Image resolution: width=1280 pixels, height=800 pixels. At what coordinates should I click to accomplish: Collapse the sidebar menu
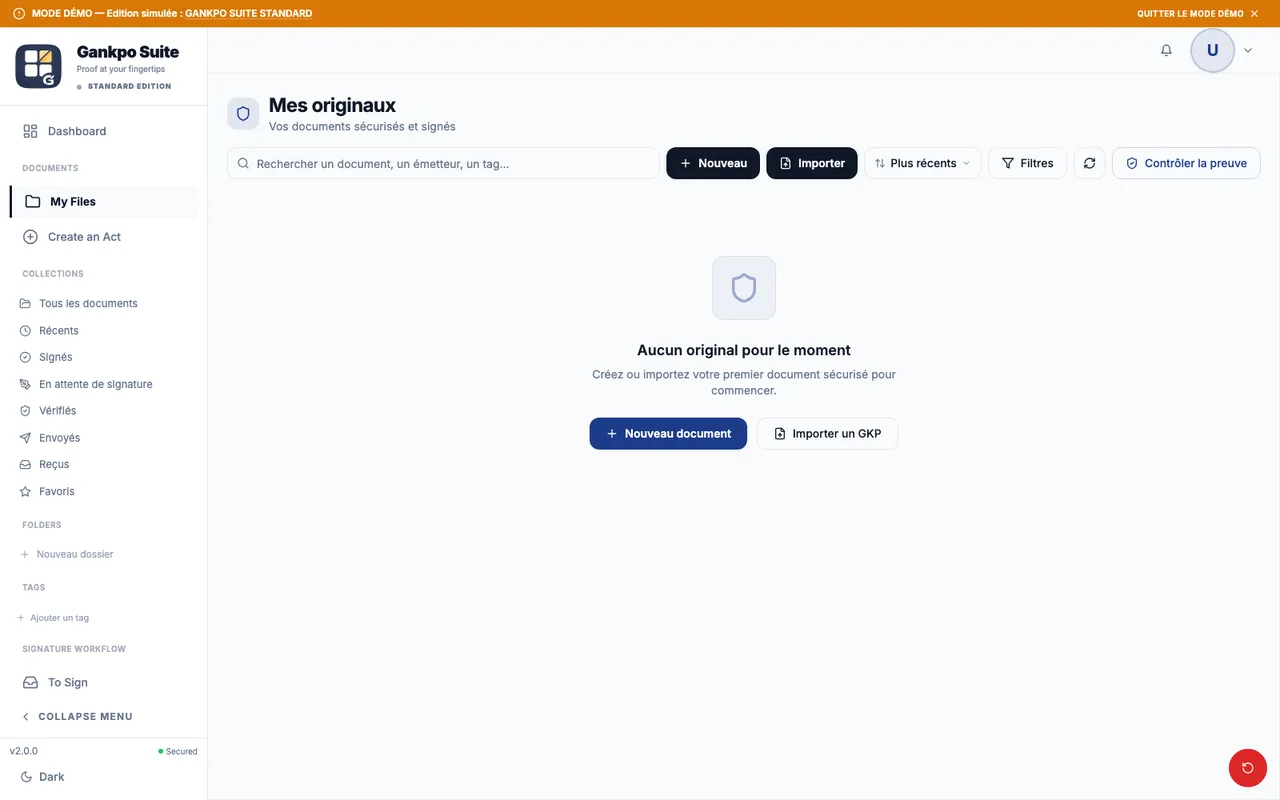pos(78,716)
